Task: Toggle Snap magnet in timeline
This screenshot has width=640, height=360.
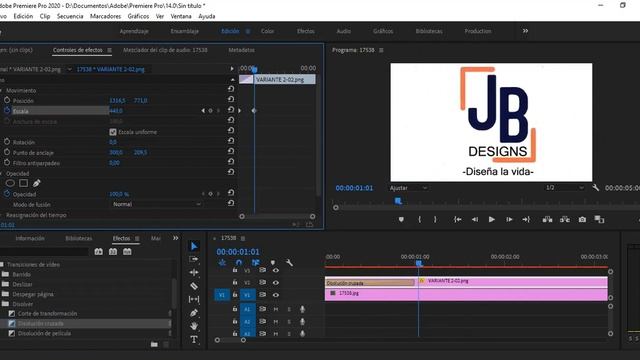Action: pyautogui.click(x=239, y=263)
